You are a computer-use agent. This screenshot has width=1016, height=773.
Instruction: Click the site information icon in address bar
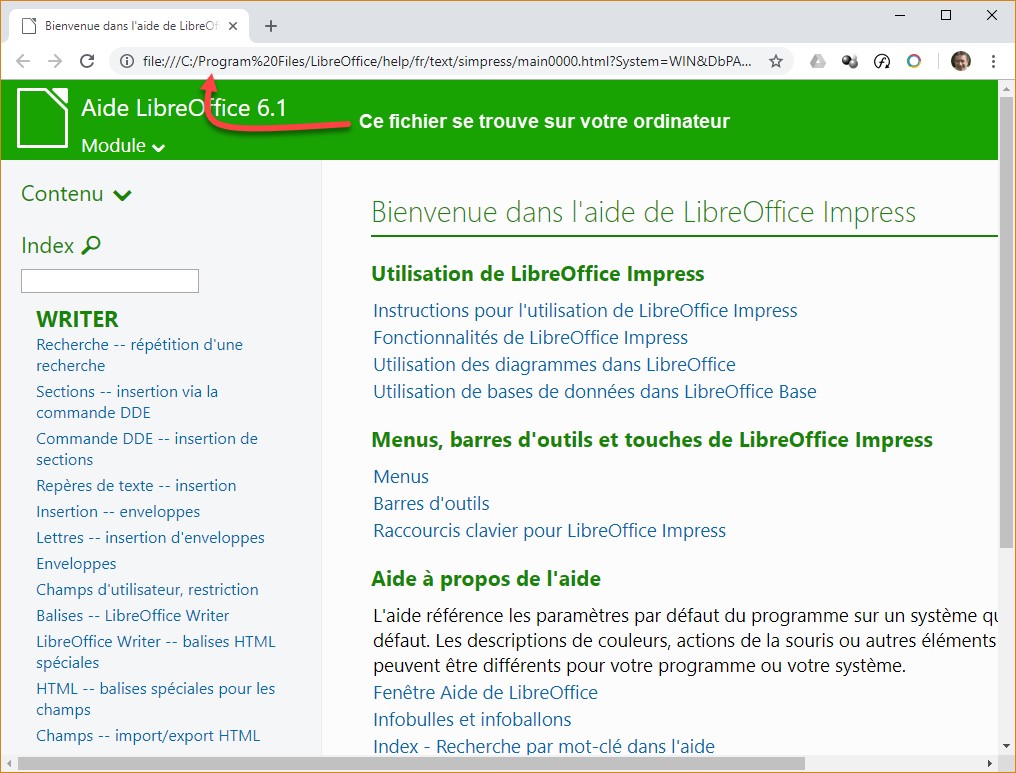[x=127, y=61]
